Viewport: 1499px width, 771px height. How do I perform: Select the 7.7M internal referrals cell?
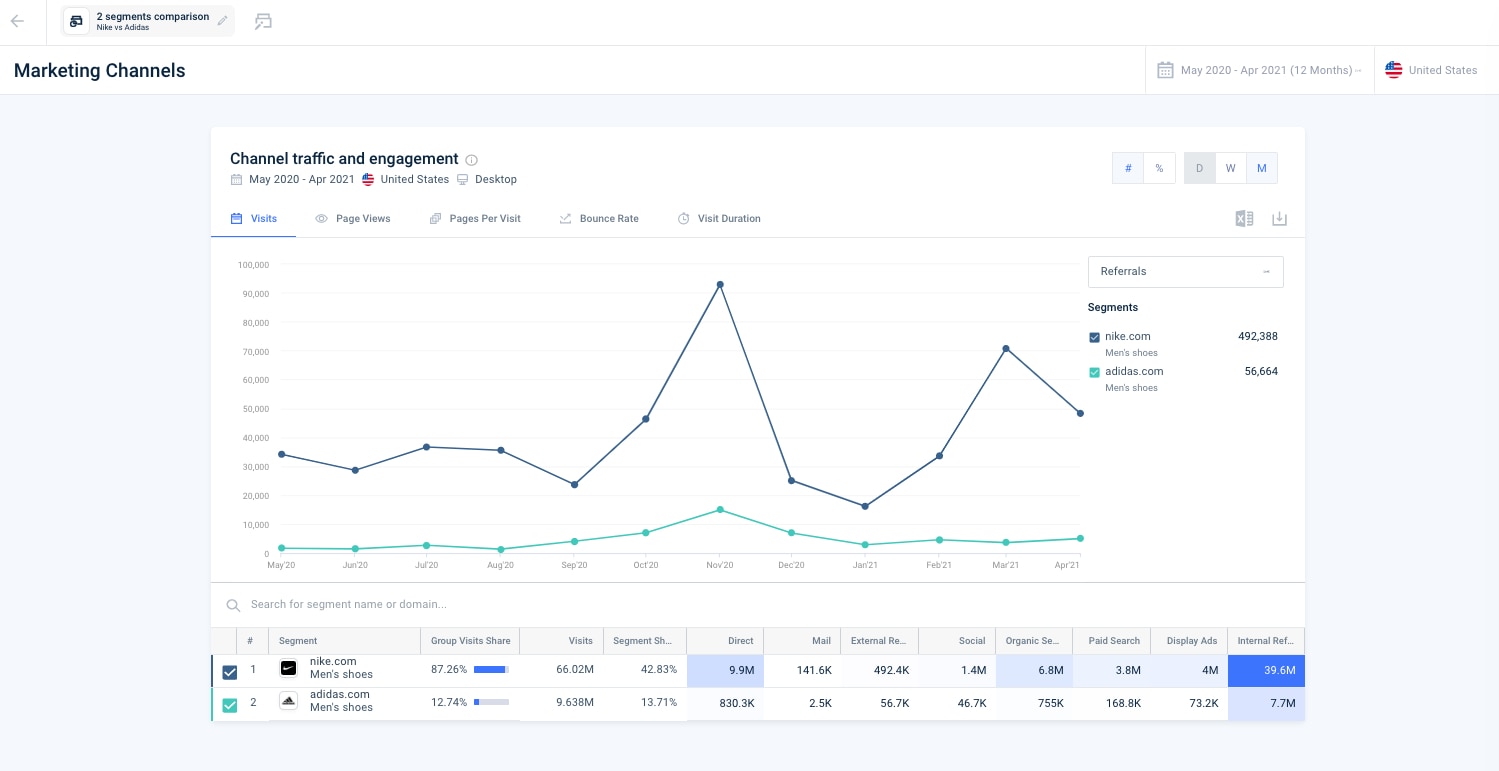click(1266, 704)
